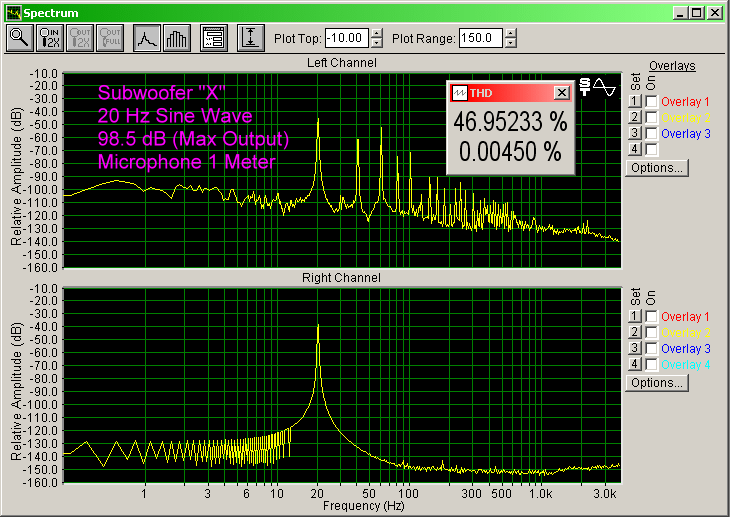Screen dimensions: 730x517
Task: Decrease Plot Range with the down arrow
Action: (x=511, y=43)
